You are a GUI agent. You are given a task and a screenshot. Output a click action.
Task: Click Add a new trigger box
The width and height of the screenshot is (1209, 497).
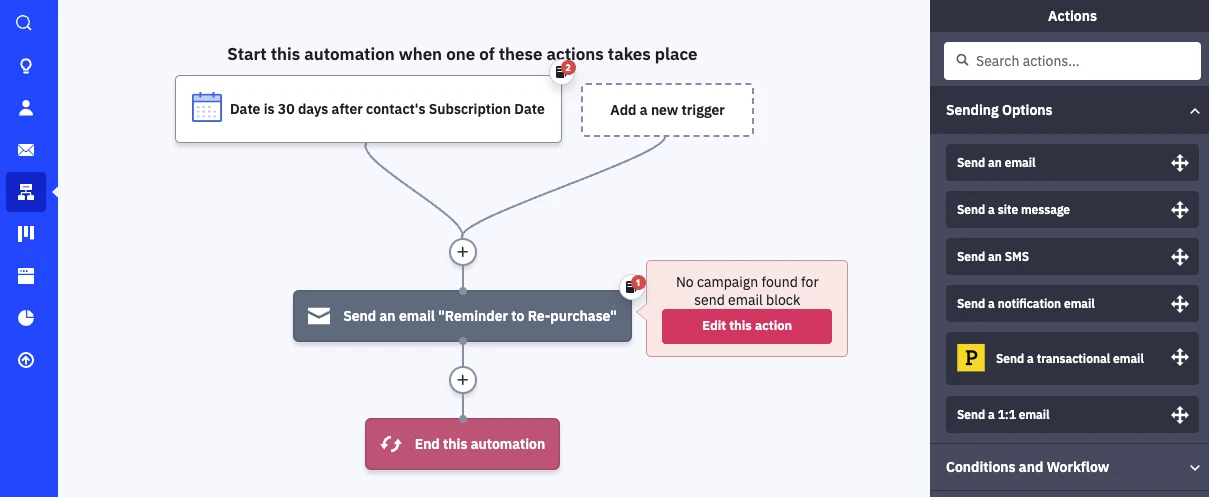pos(667,110)
